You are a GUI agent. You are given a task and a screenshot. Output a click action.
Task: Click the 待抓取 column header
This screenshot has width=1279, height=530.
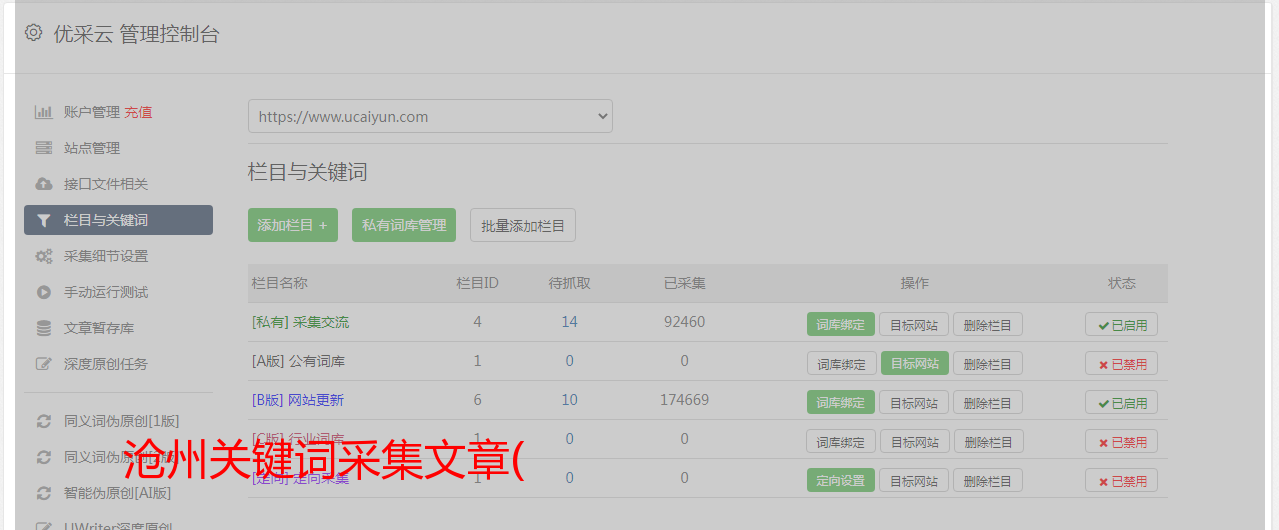click(x=569, y=283)
